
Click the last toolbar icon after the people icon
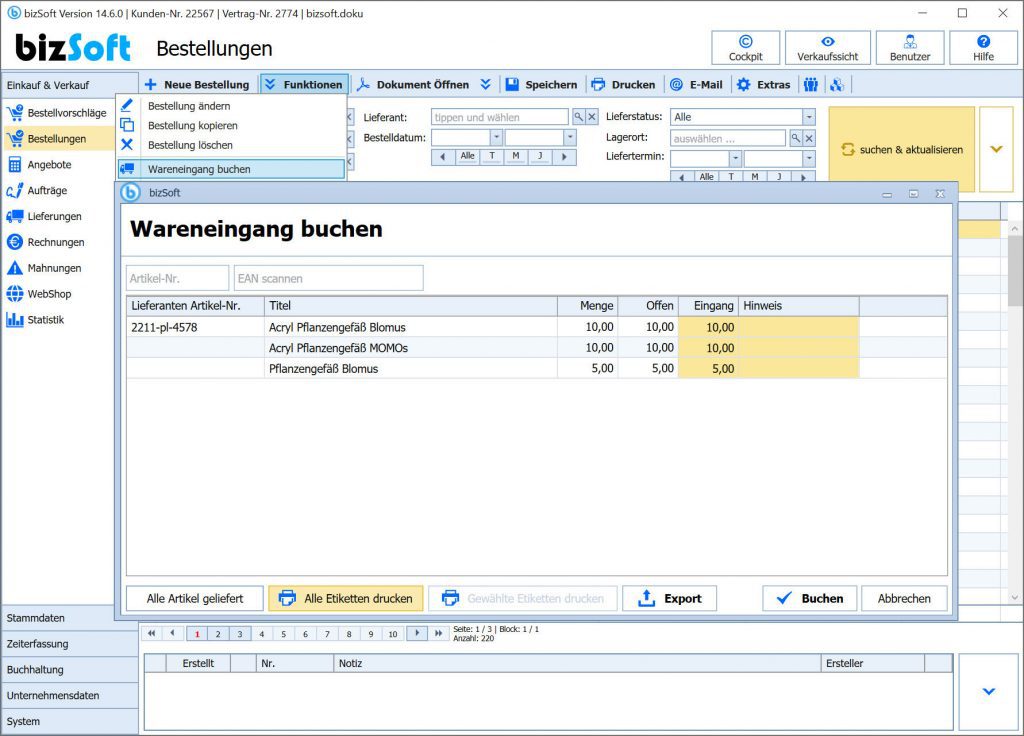[837, 84]
